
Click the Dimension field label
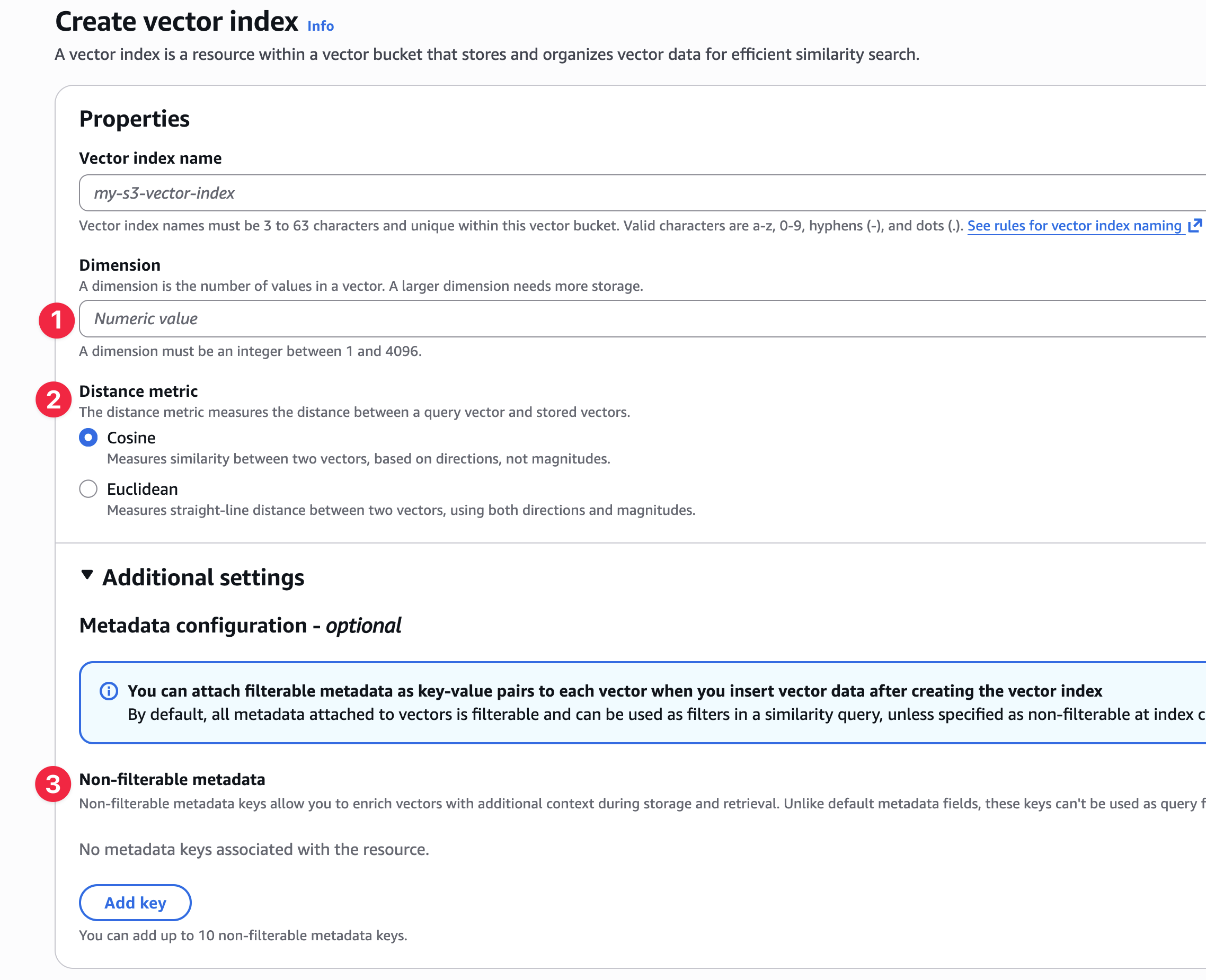click(120, 265)
